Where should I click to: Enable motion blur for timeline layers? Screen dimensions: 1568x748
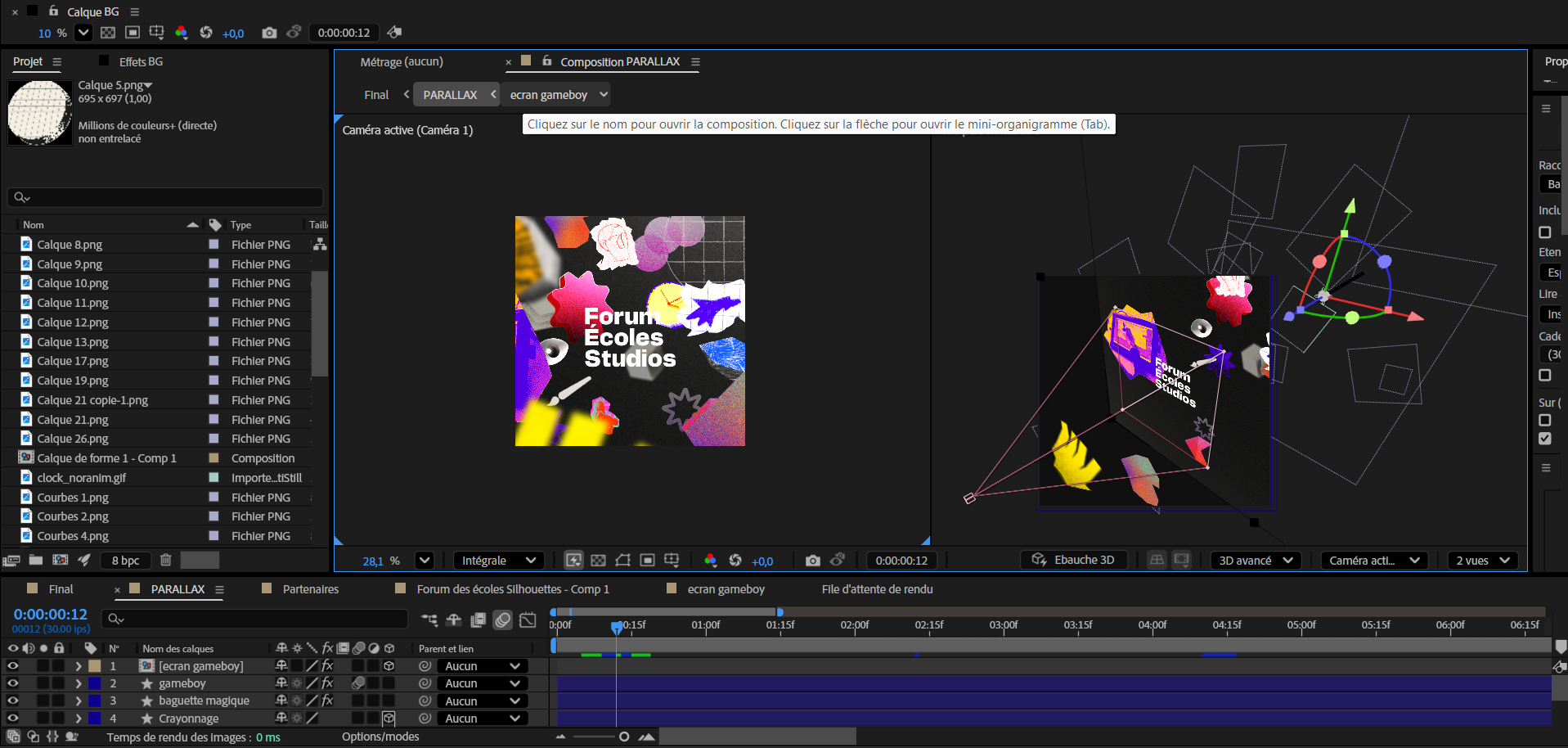[x=503, y=620]
